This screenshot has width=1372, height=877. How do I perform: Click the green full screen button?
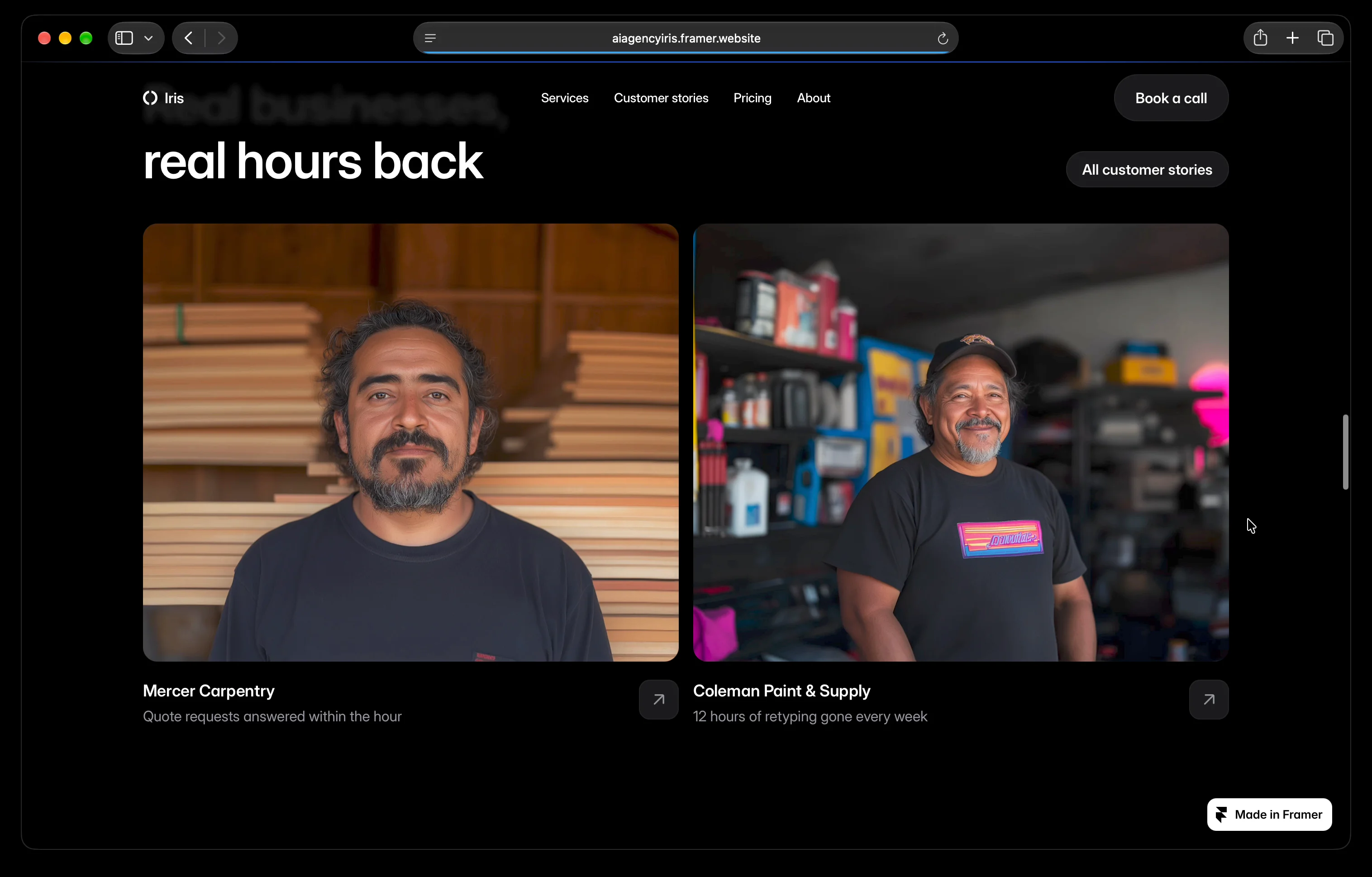[x=86, y=38]
